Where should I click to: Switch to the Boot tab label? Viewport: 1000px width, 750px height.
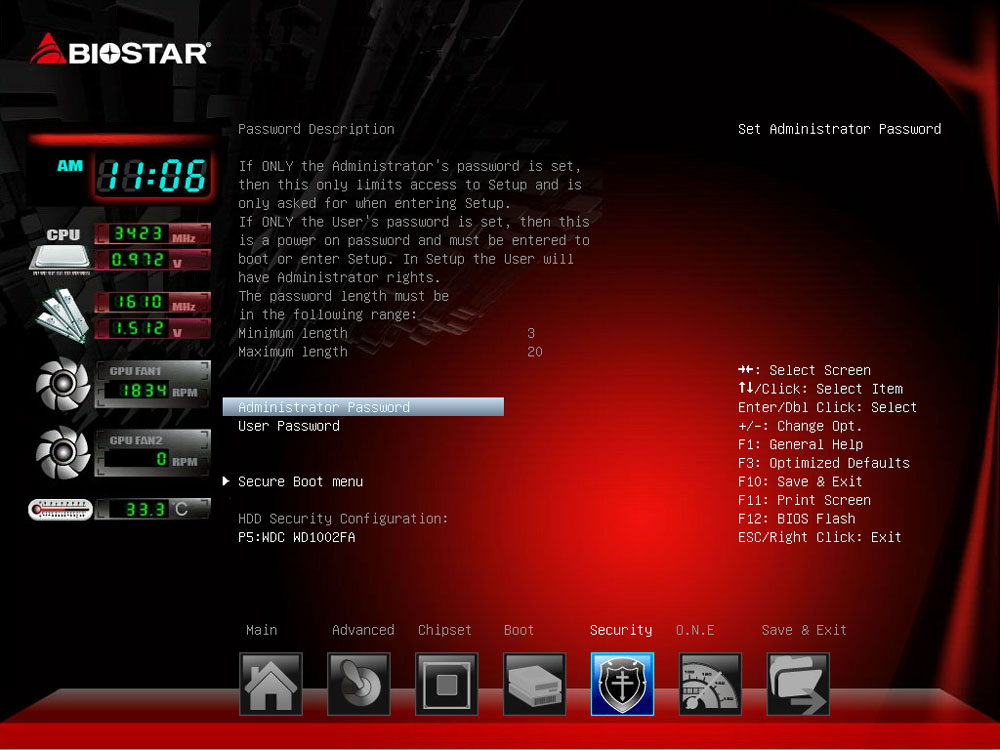coord(519,630)
